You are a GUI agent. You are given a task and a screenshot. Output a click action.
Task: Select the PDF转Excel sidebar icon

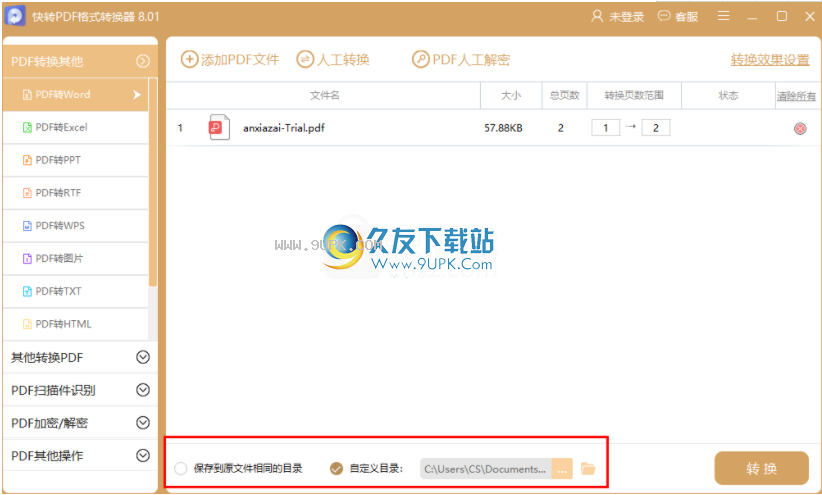click(27, 127)
